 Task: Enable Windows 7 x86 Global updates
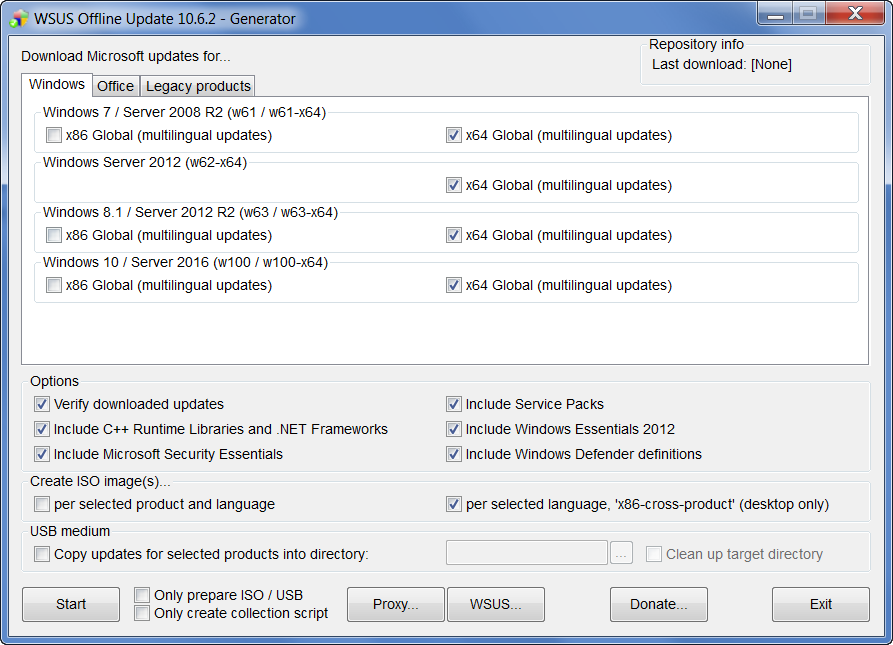(54, 135)
